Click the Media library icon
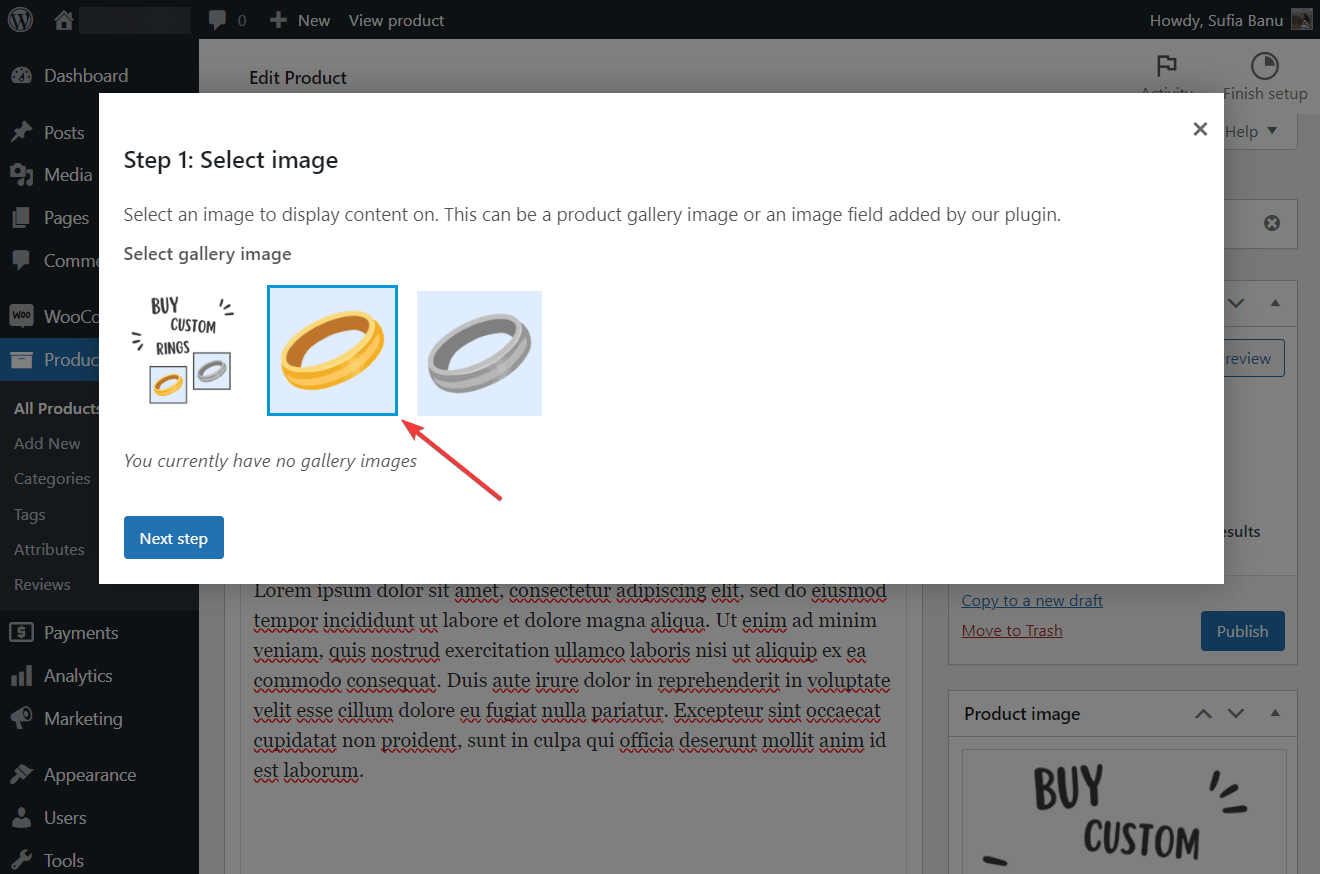1320x874 pixels. click(22, 175)
